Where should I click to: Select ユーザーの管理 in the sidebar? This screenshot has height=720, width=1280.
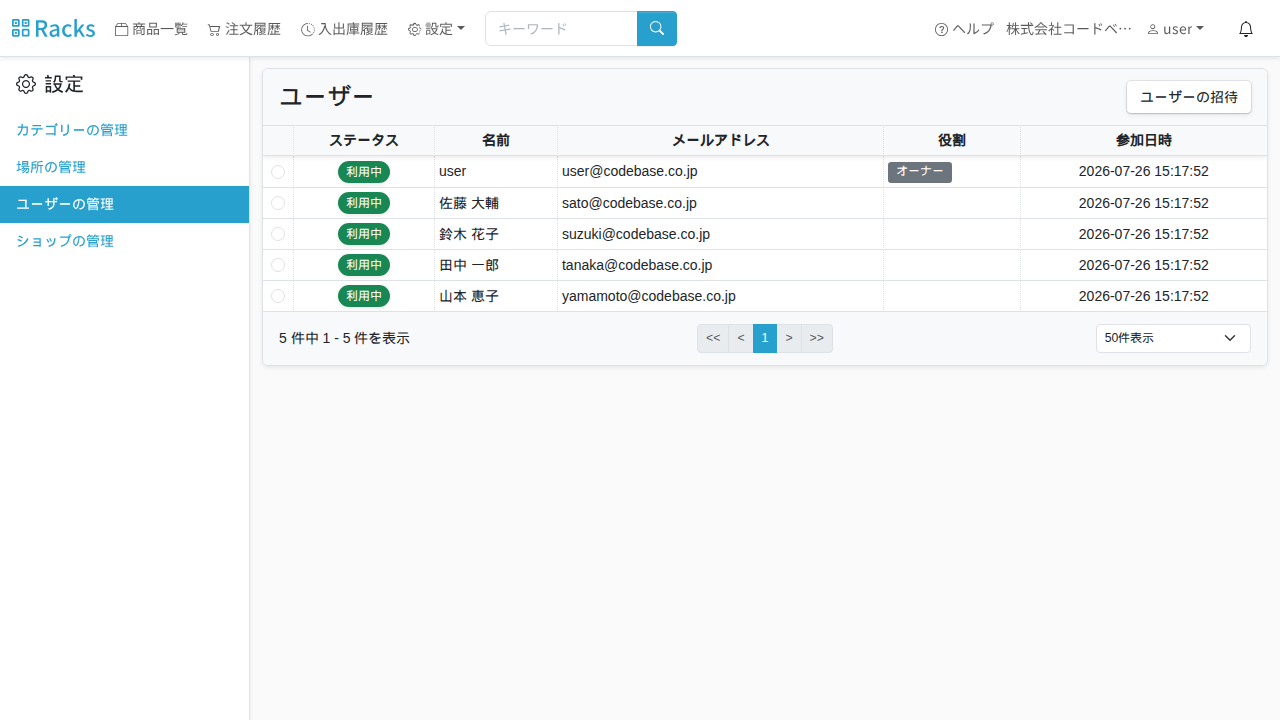tap(124, 204)
